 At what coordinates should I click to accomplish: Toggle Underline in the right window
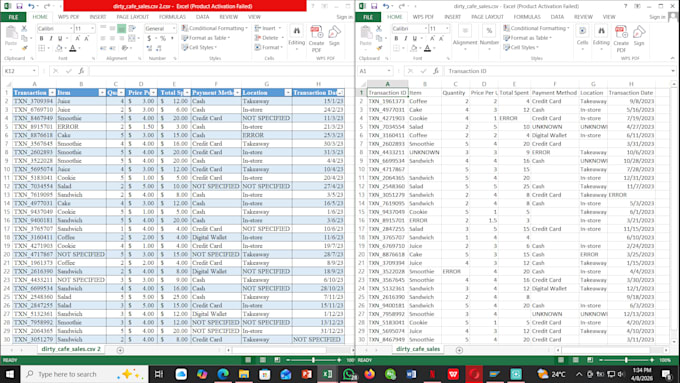click(x=415, y=38)
